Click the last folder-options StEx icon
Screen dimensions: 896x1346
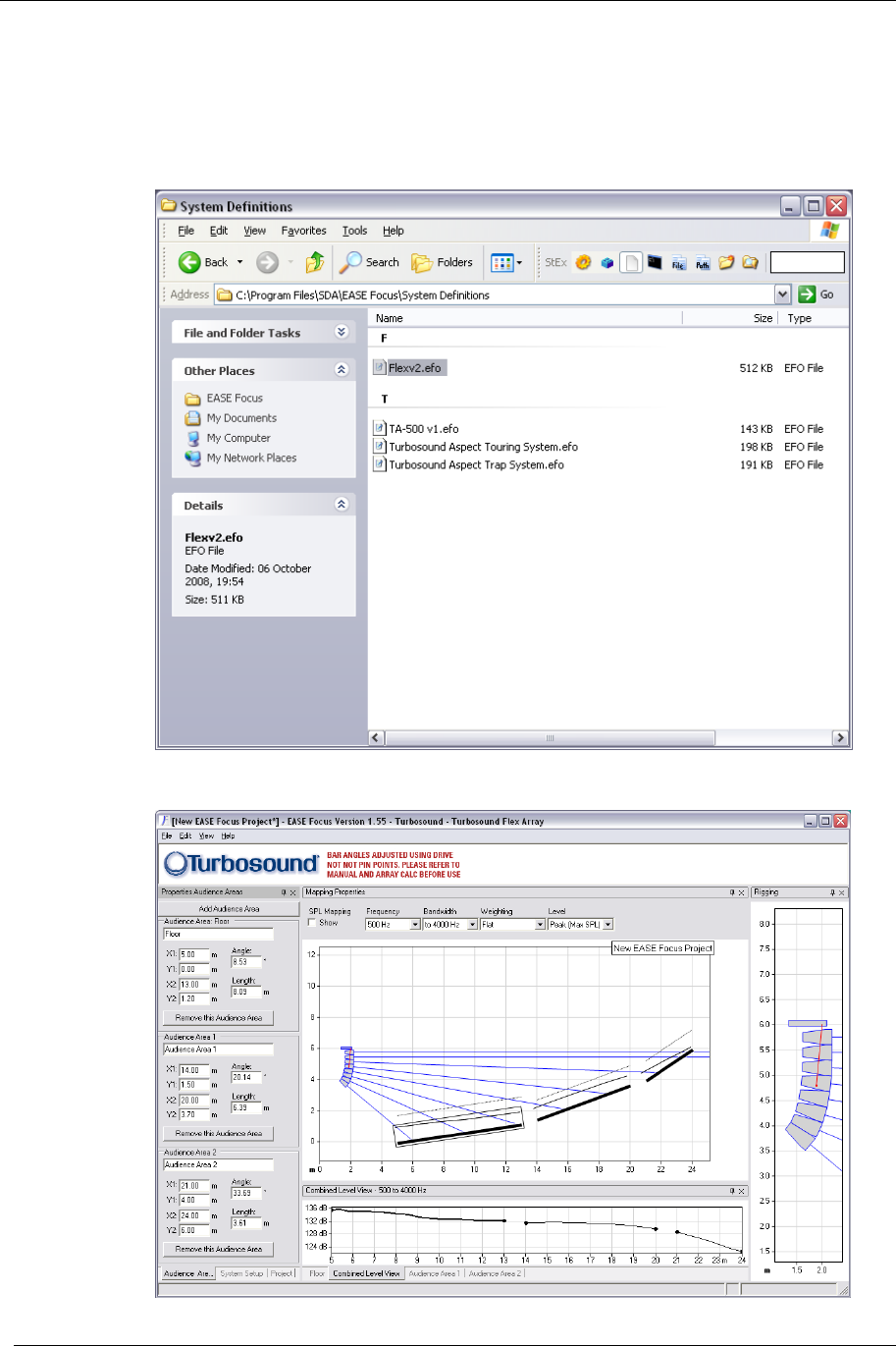[x=750, y=262]
